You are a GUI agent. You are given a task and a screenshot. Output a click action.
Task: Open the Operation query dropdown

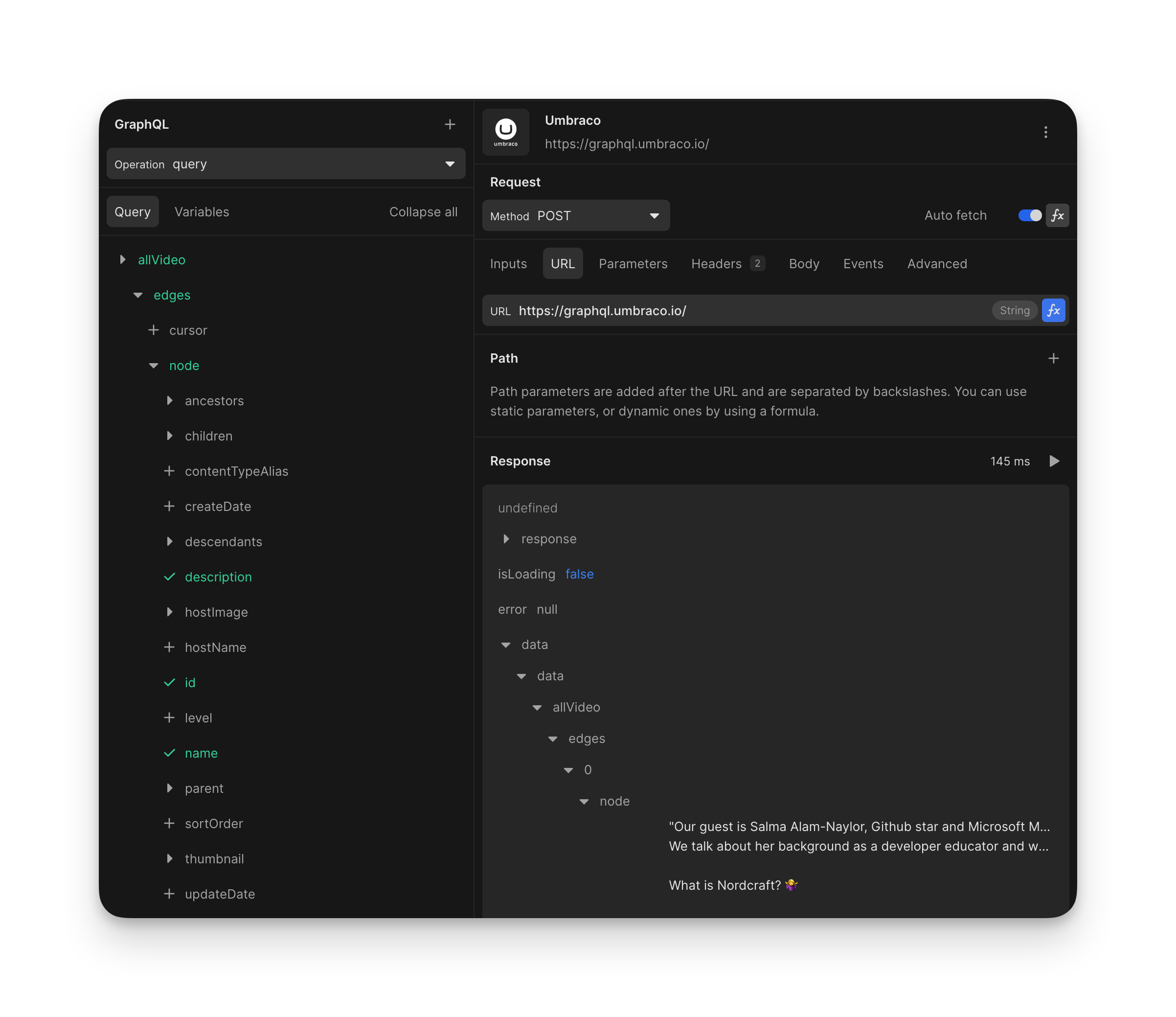tap(286, 164)
